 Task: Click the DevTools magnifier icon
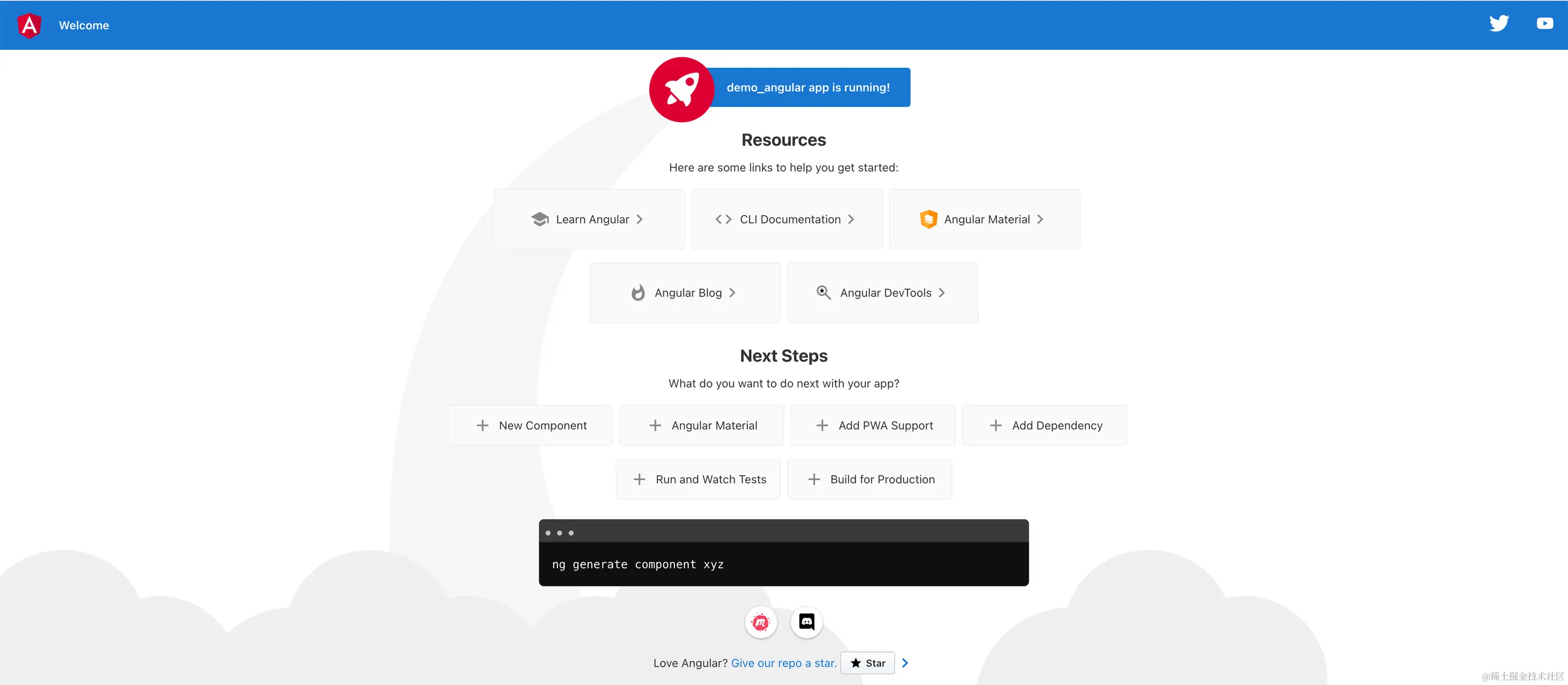pos(823,293)
